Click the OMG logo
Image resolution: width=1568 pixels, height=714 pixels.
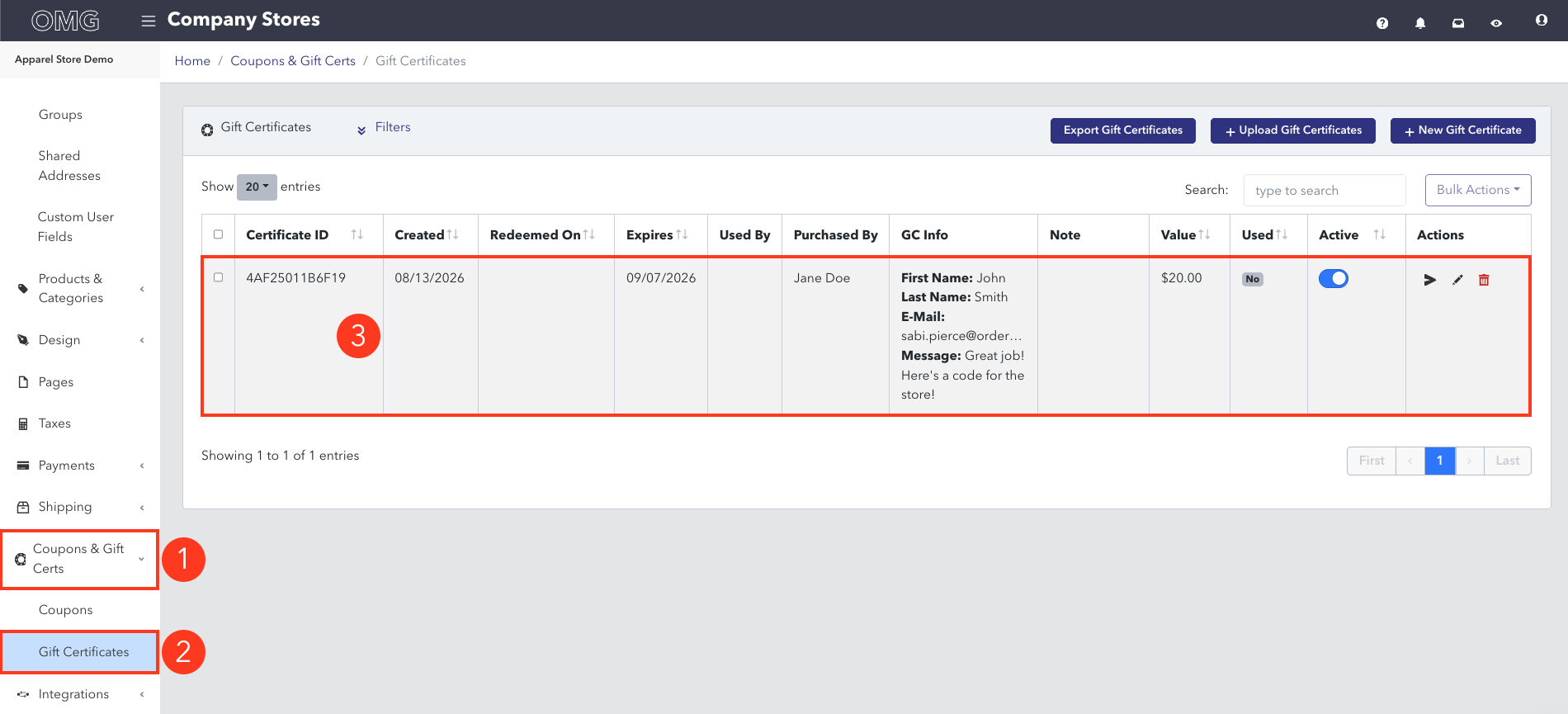point(65,21)
